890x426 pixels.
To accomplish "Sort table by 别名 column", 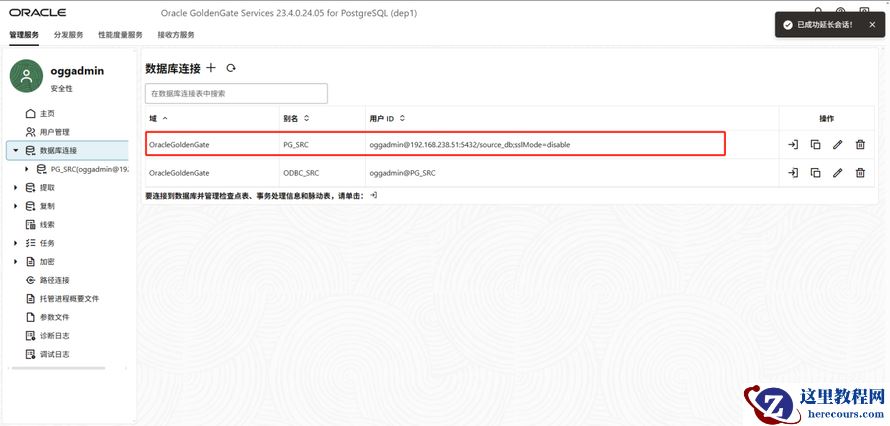I will [307, 119].
